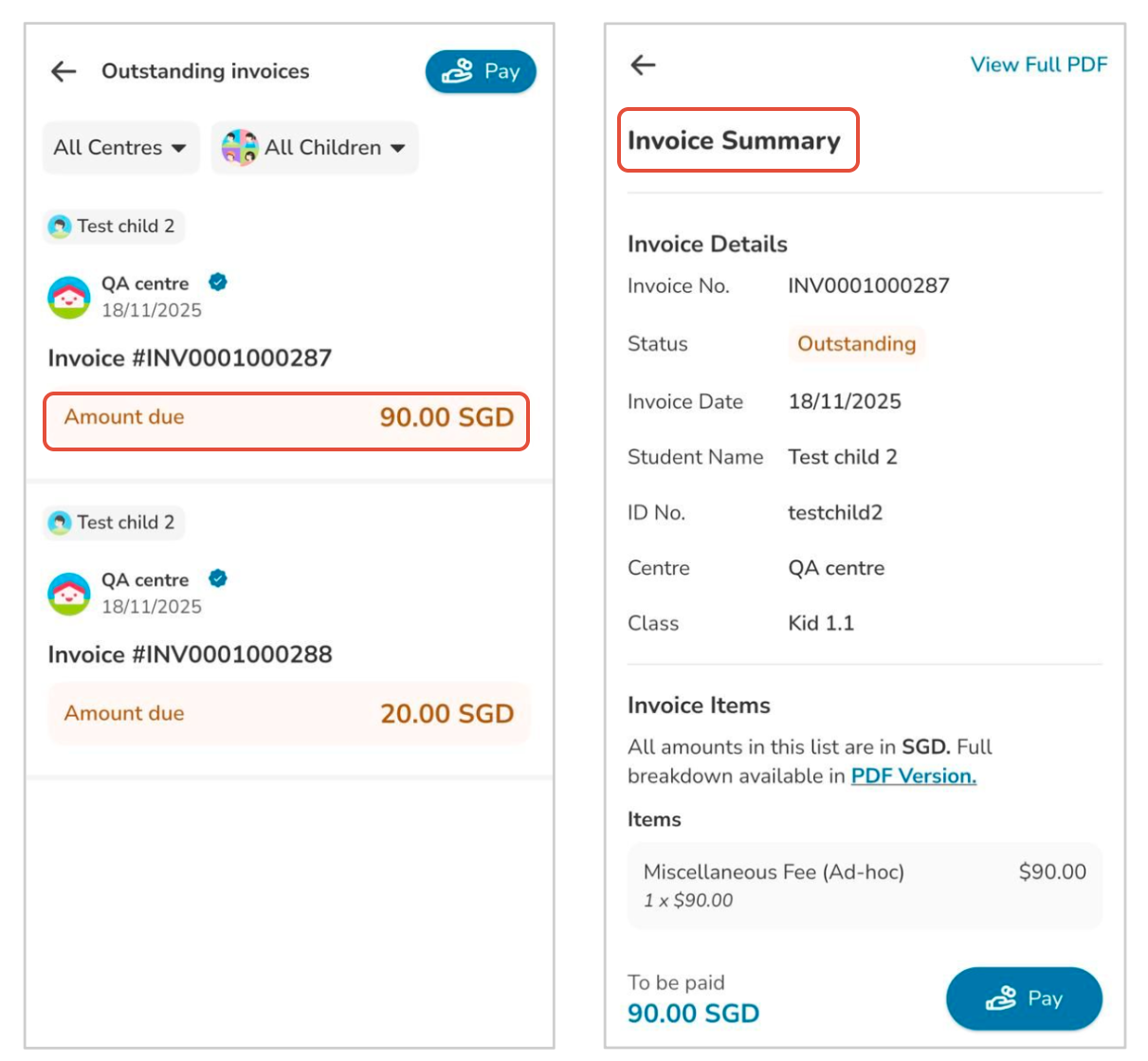This screenshot has width=1148, height=1061.
Task: Click the QA centre logo on second invoice
Action: coord(68,594)
